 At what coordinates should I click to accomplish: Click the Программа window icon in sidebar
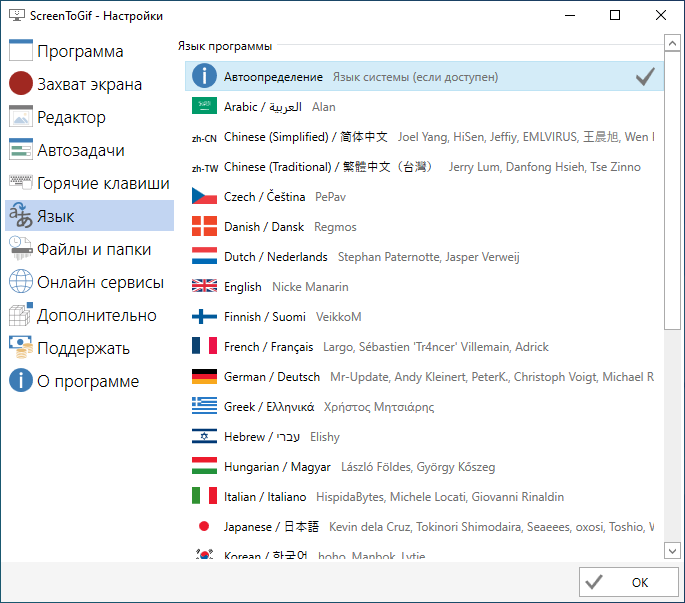pyautogui.click(x=21, y=51)
